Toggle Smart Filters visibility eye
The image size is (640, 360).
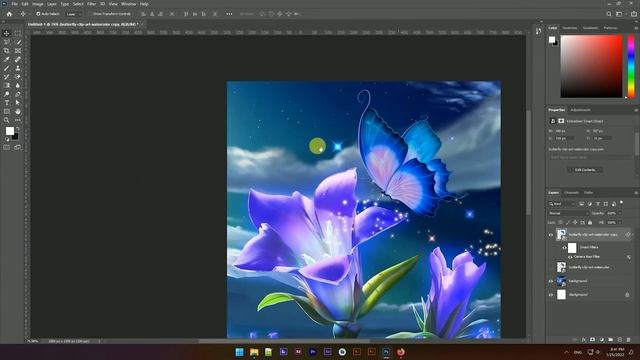[x=565, y=248]
